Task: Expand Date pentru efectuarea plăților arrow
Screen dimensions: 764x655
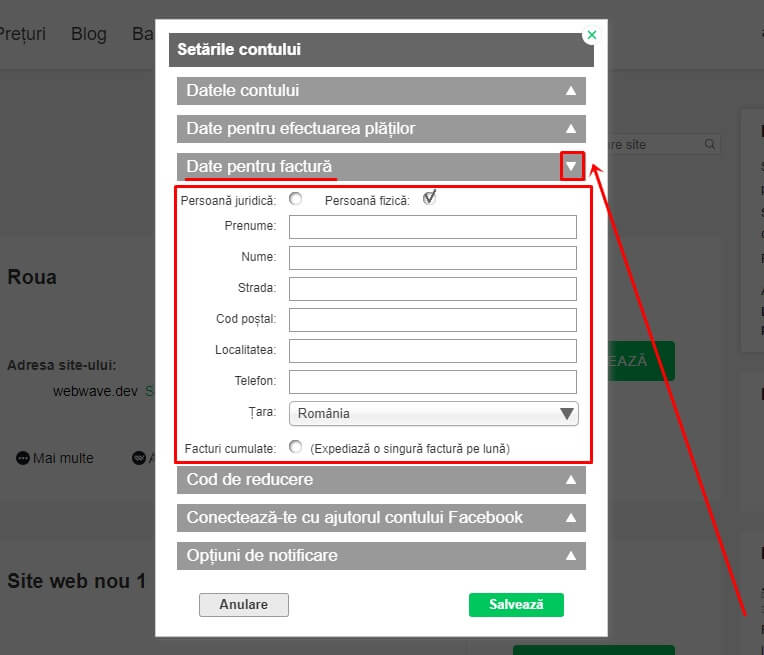Action: click(571, 129)
